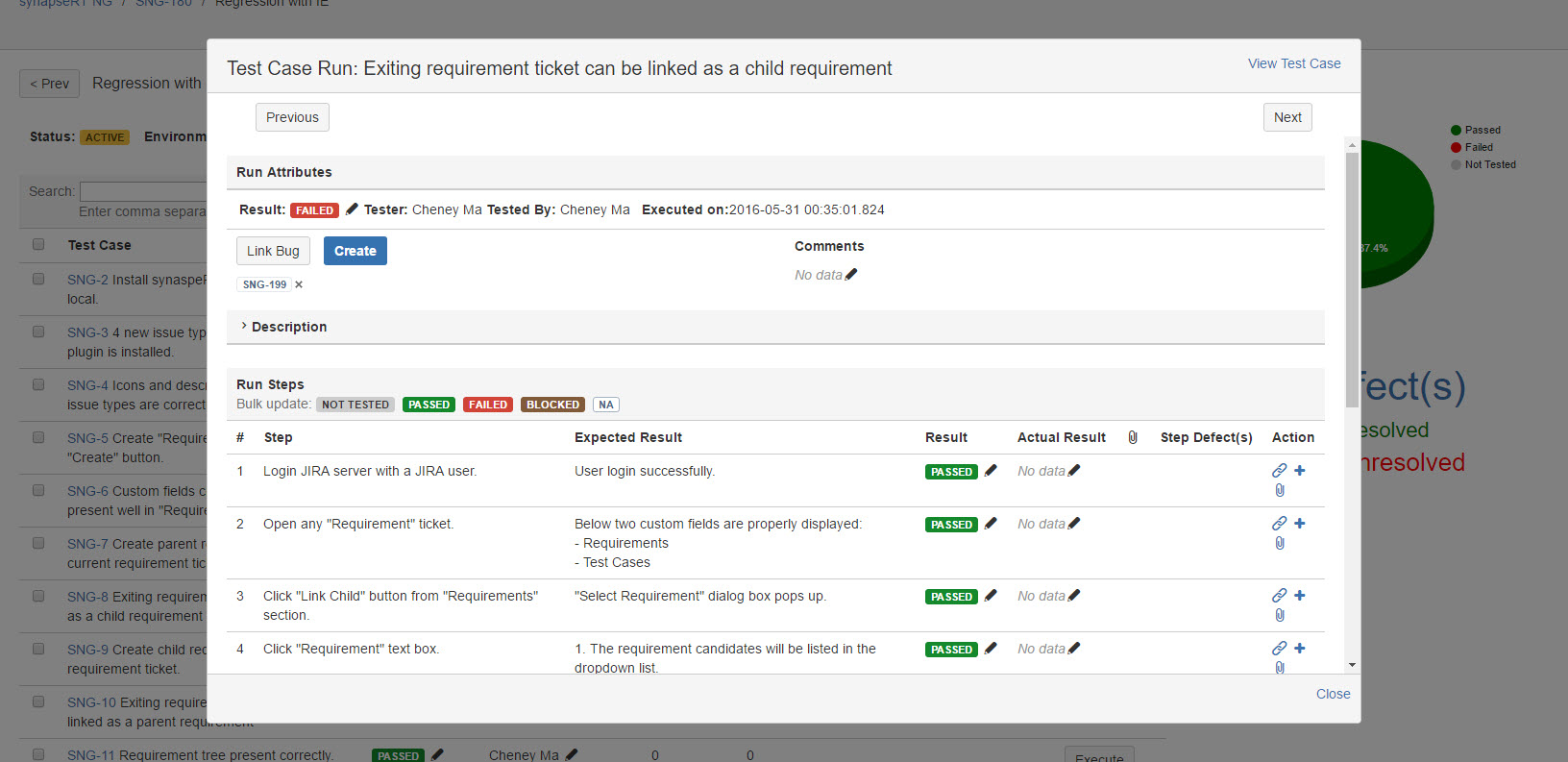
Task: Edit step 4 actual result
Action: coord(1074,648)
